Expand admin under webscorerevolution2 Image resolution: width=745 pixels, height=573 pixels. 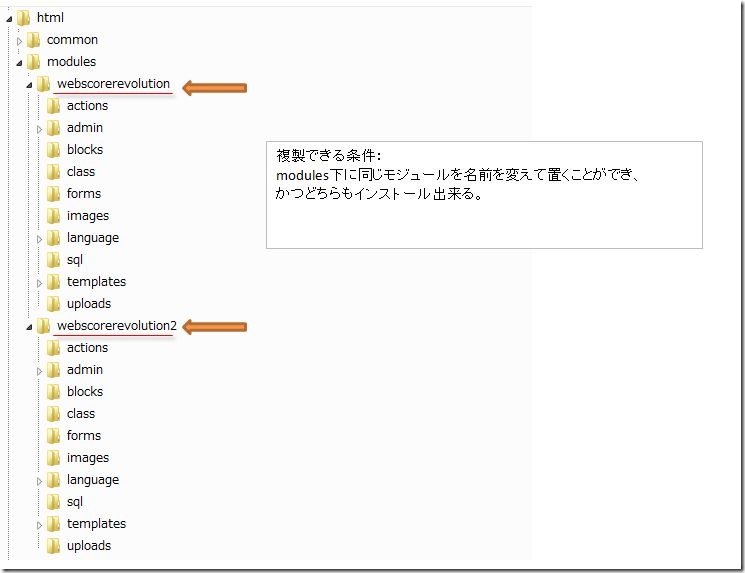click(39, 371)
